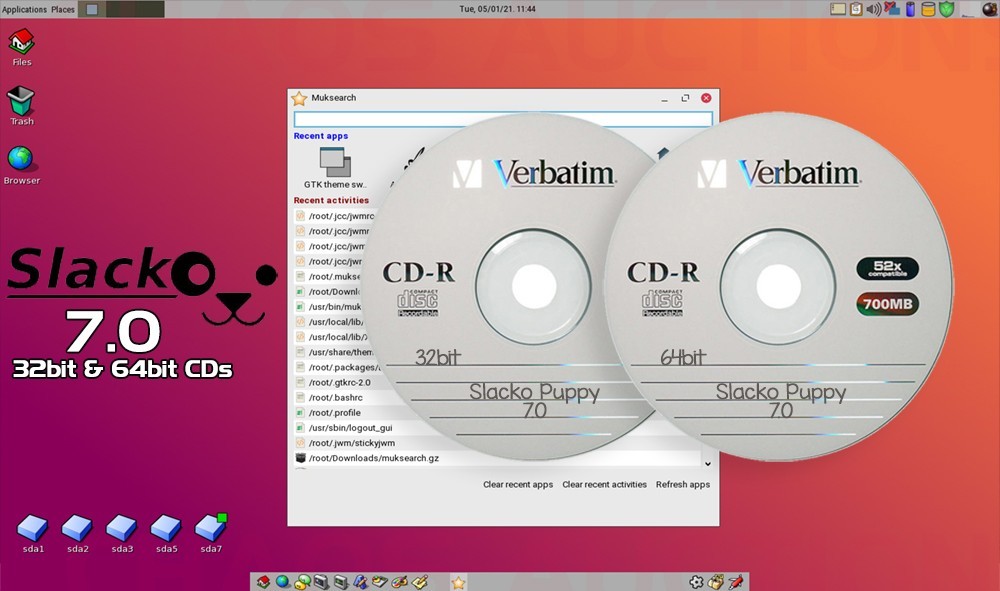Open the settings gear icon in bottom tray
The width and height of the screenshot is (1000, 591).
[696, 581]
